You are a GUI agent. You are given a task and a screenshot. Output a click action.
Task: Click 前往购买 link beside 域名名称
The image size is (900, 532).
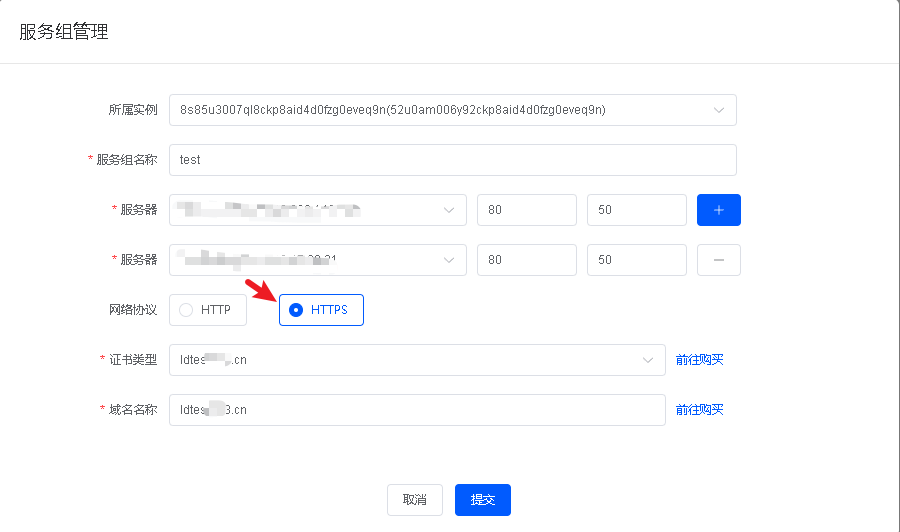[699, 410]
